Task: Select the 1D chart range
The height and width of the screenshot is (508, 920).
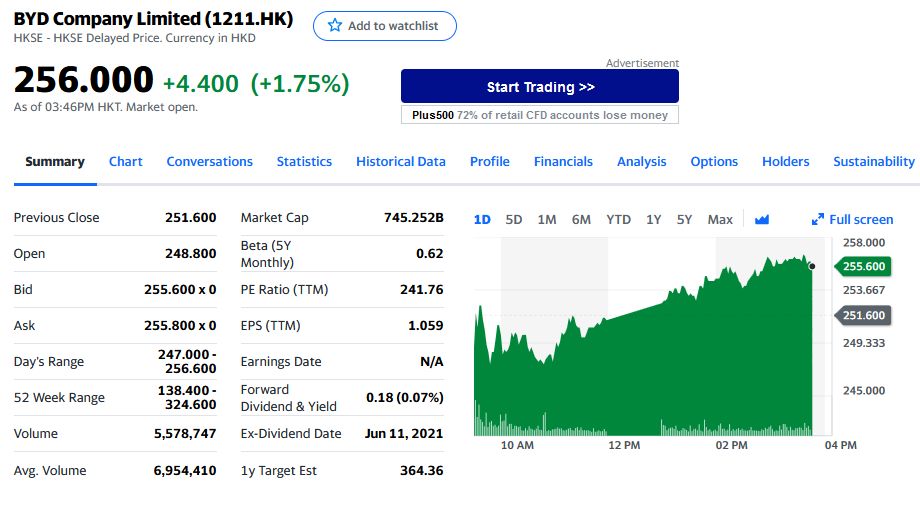Action: tap(482, 219)
